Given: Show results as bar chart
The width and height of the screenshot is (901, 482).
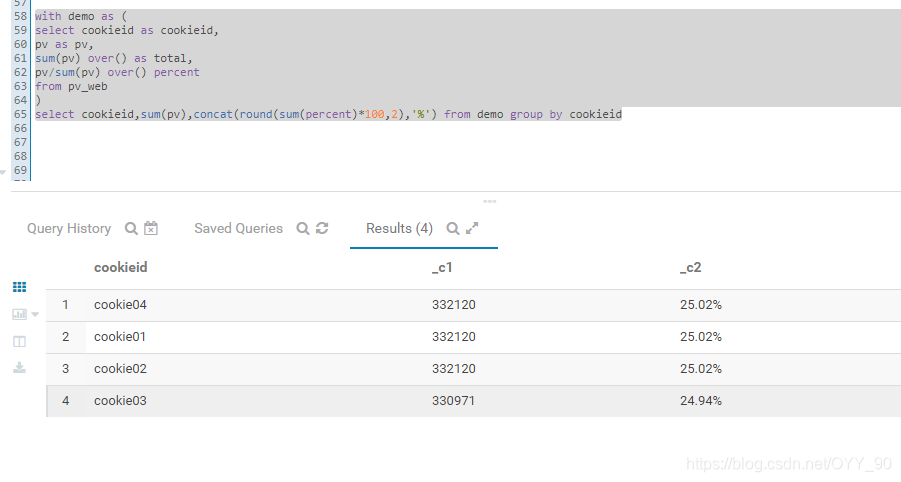Looking at the screenshot, I should coord(20,314).
